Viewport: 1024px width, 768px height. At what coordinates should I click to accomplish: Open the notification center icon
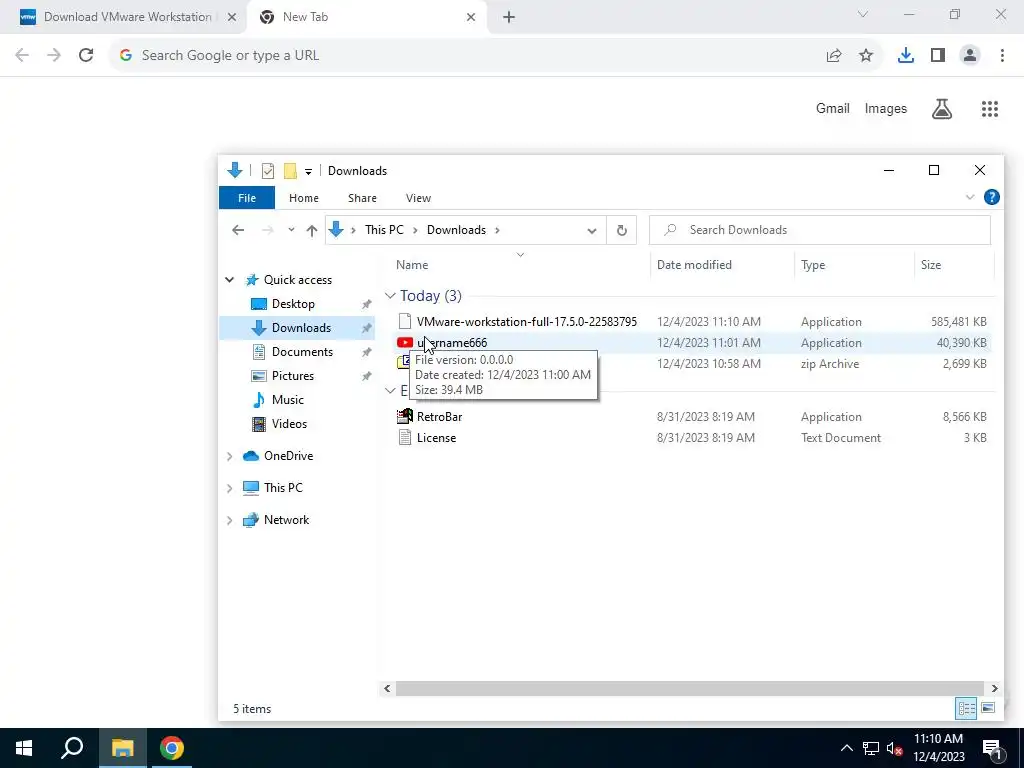pos(991,748)
